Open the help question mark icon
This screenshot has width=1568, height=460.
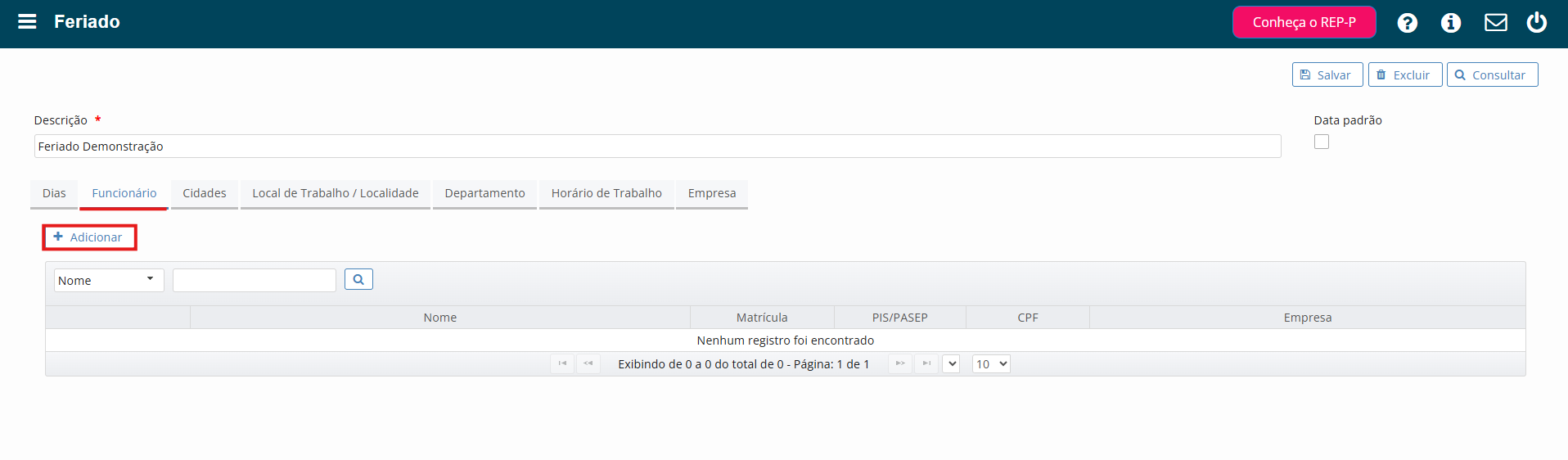pyautogui.click(x=1407, y=23)
